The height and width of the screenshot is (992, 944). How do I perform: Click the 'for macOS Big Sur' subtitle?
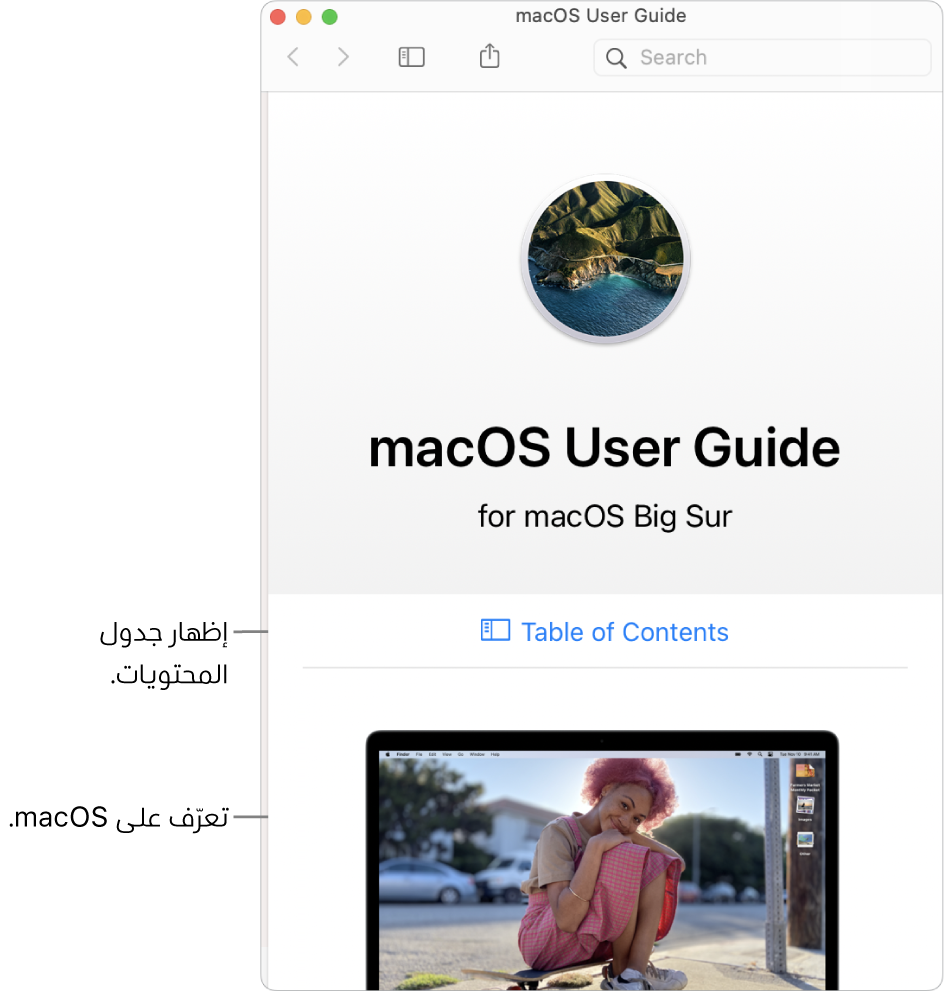point(605,516)
